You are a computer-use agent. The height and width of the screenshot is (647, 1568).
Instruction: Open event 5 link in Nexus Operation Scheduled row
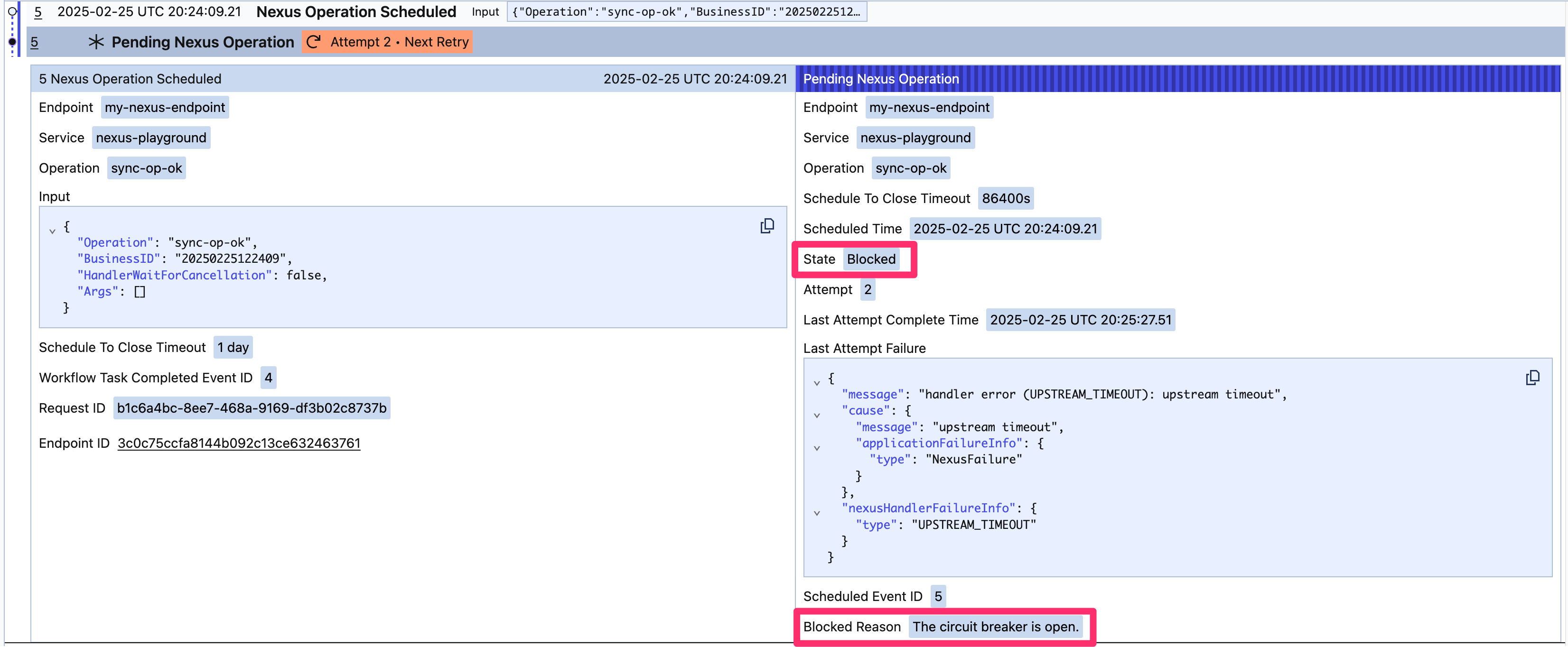[x=38, y=11]
